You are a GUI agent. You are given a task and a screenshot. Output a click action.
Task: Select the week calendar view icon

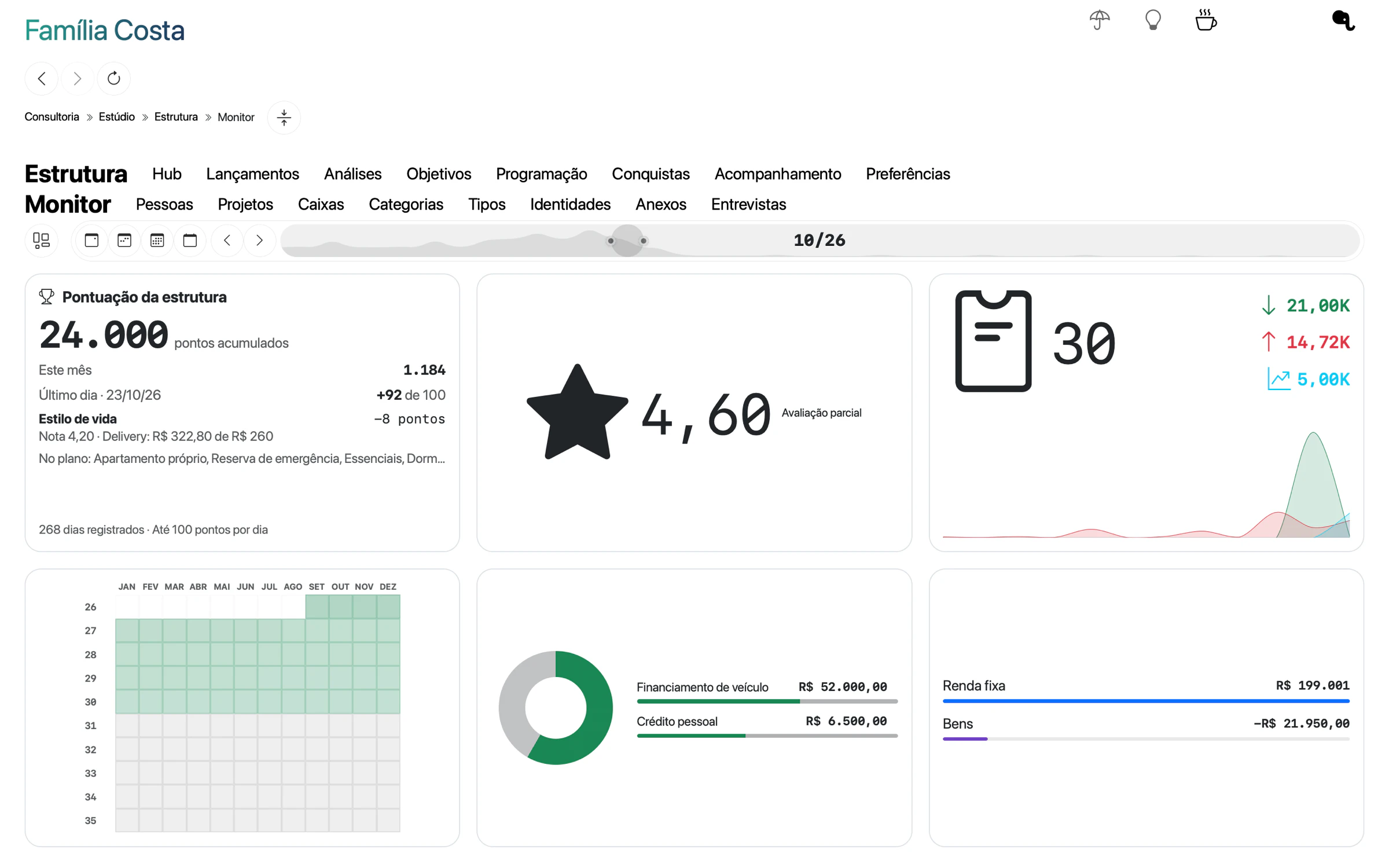coord(124,240)
